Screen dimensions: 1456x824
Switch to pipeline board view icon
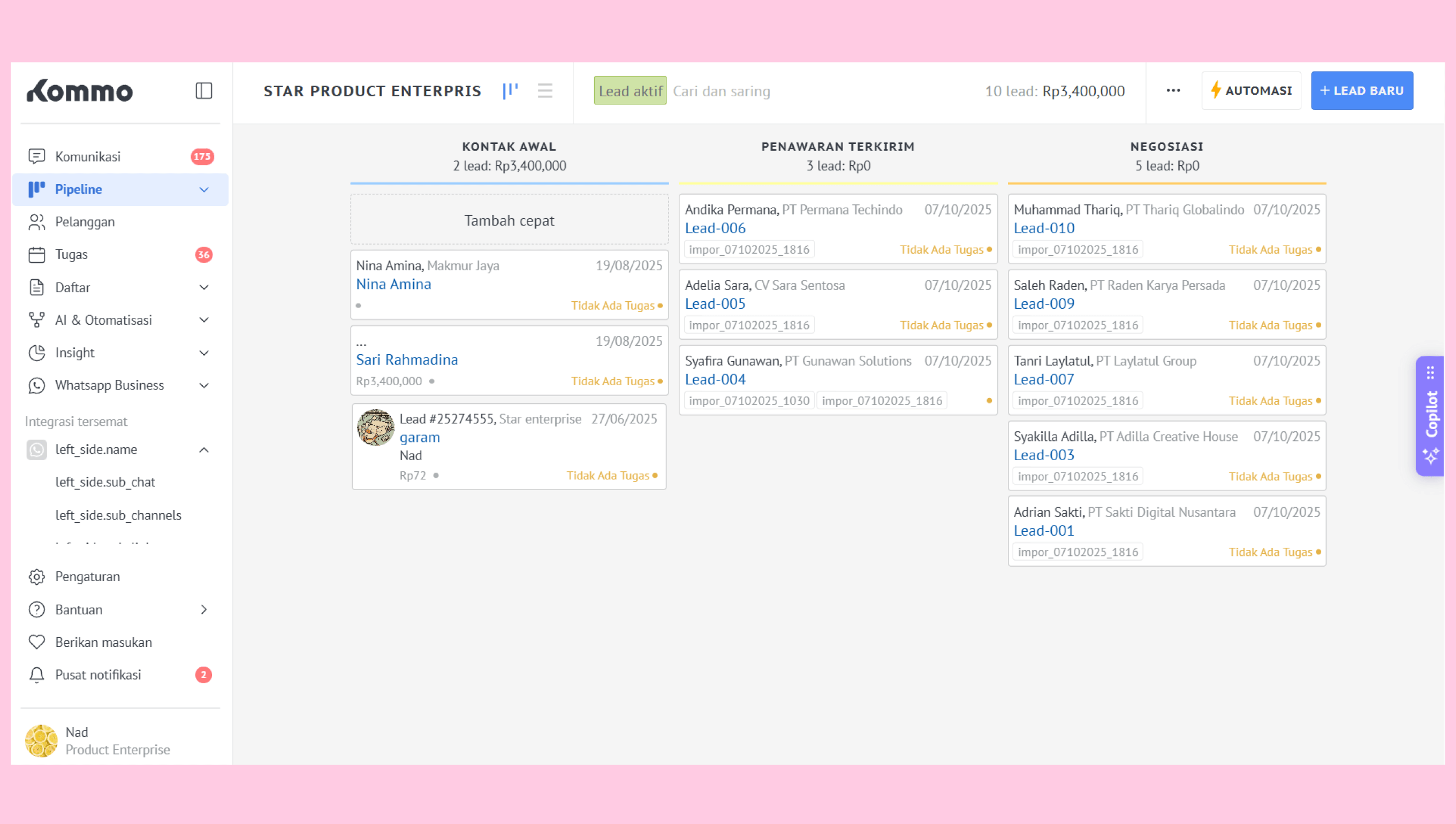tap(510, 90)
